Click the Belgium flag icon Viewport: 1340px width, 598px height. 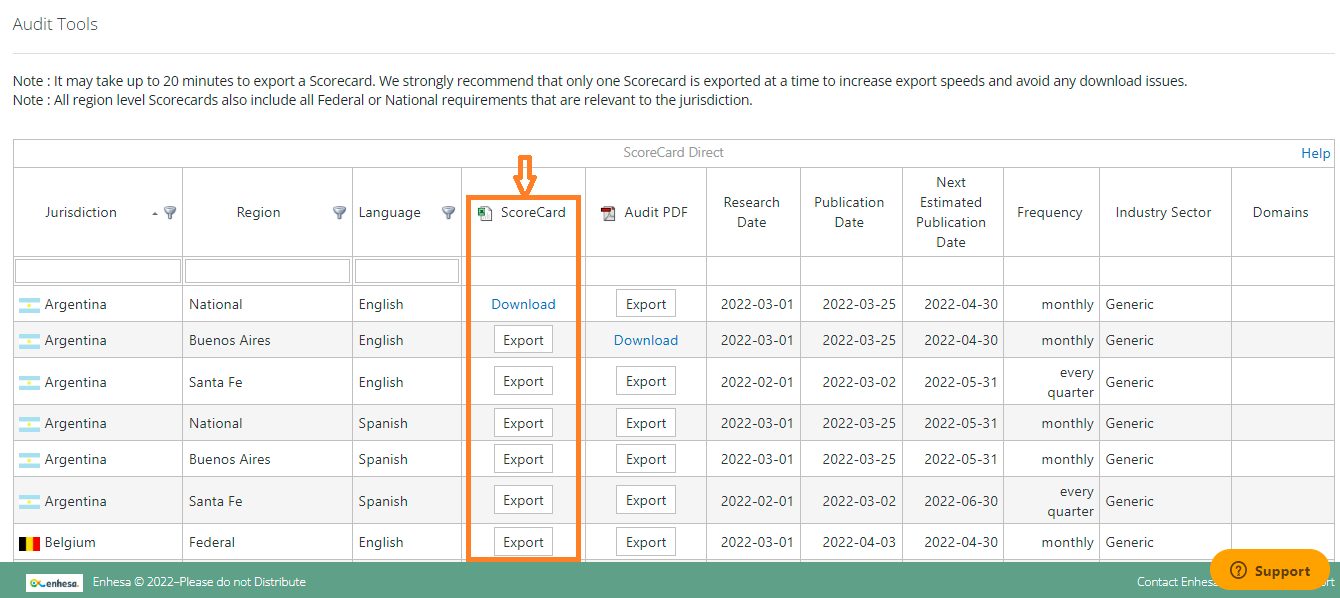coord(29,543)
